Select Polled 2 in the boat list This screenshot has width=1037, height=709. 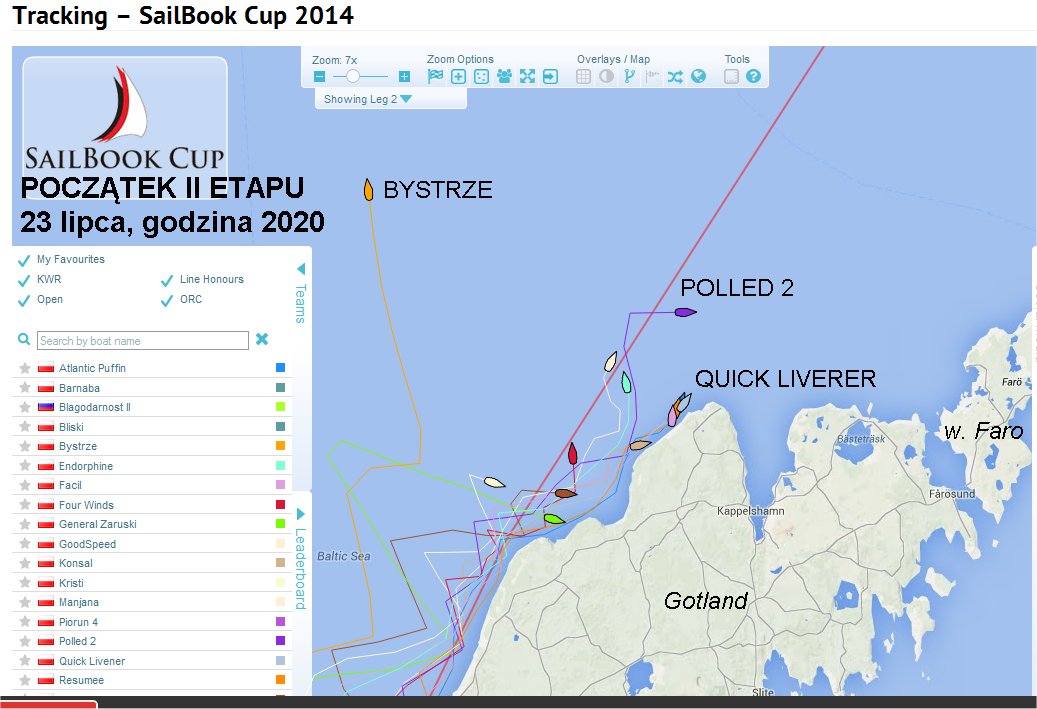pyautogui.click(x=78, y=641)
